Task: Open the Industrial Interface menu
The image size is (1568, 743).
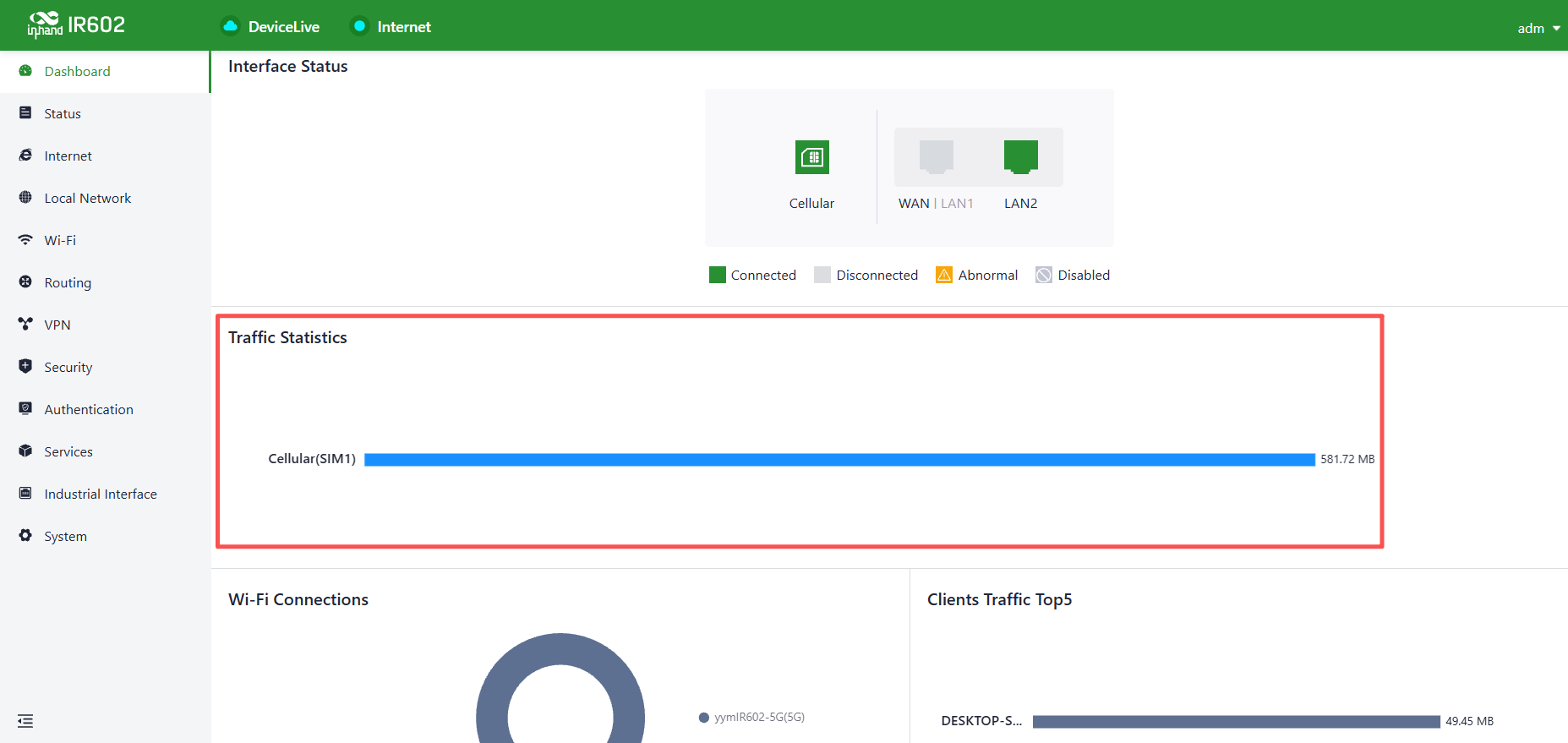Action: pos(105,494)
